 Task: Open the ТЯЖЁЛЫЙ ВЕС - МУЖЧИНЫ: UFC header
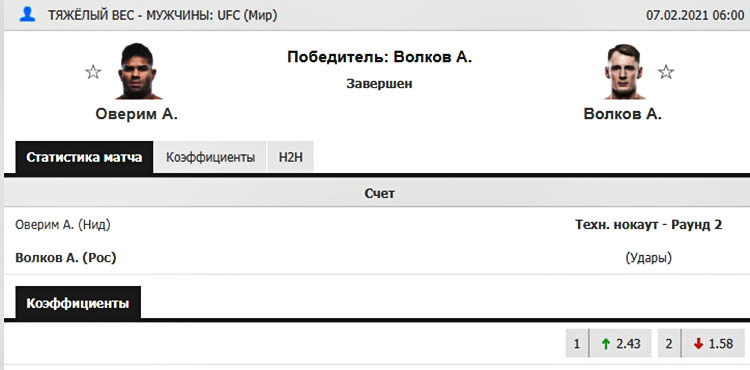click(162, 15)
